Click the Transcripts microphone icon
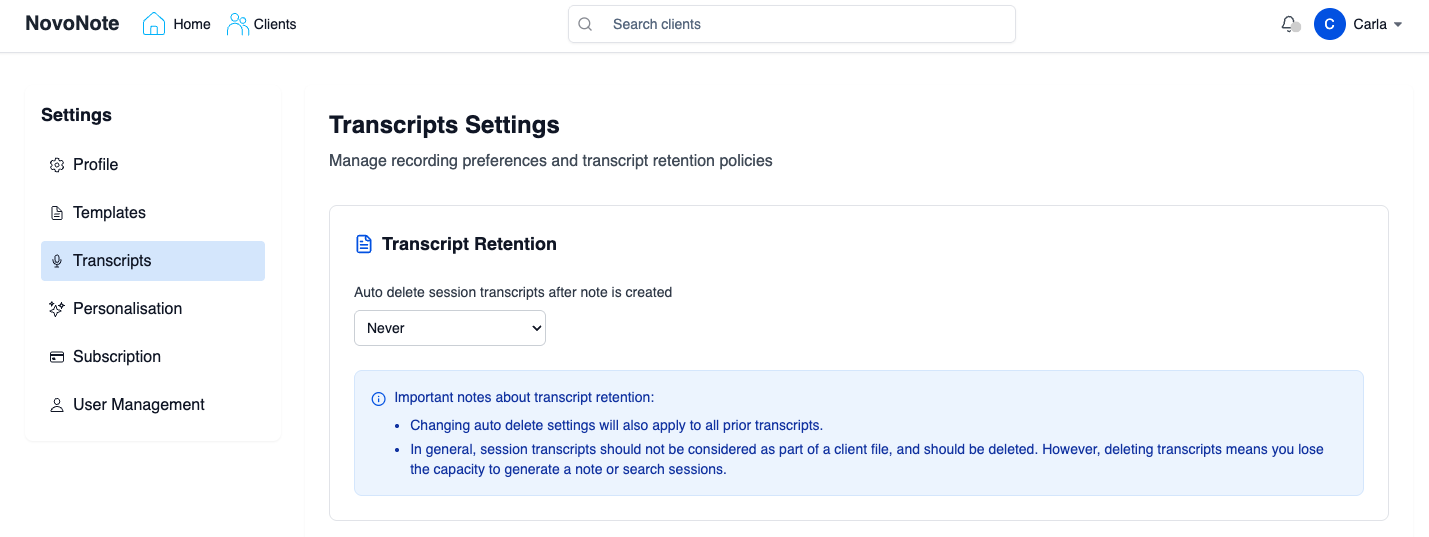Viewport: 1429px width, 537px height. tap(57, 261)
